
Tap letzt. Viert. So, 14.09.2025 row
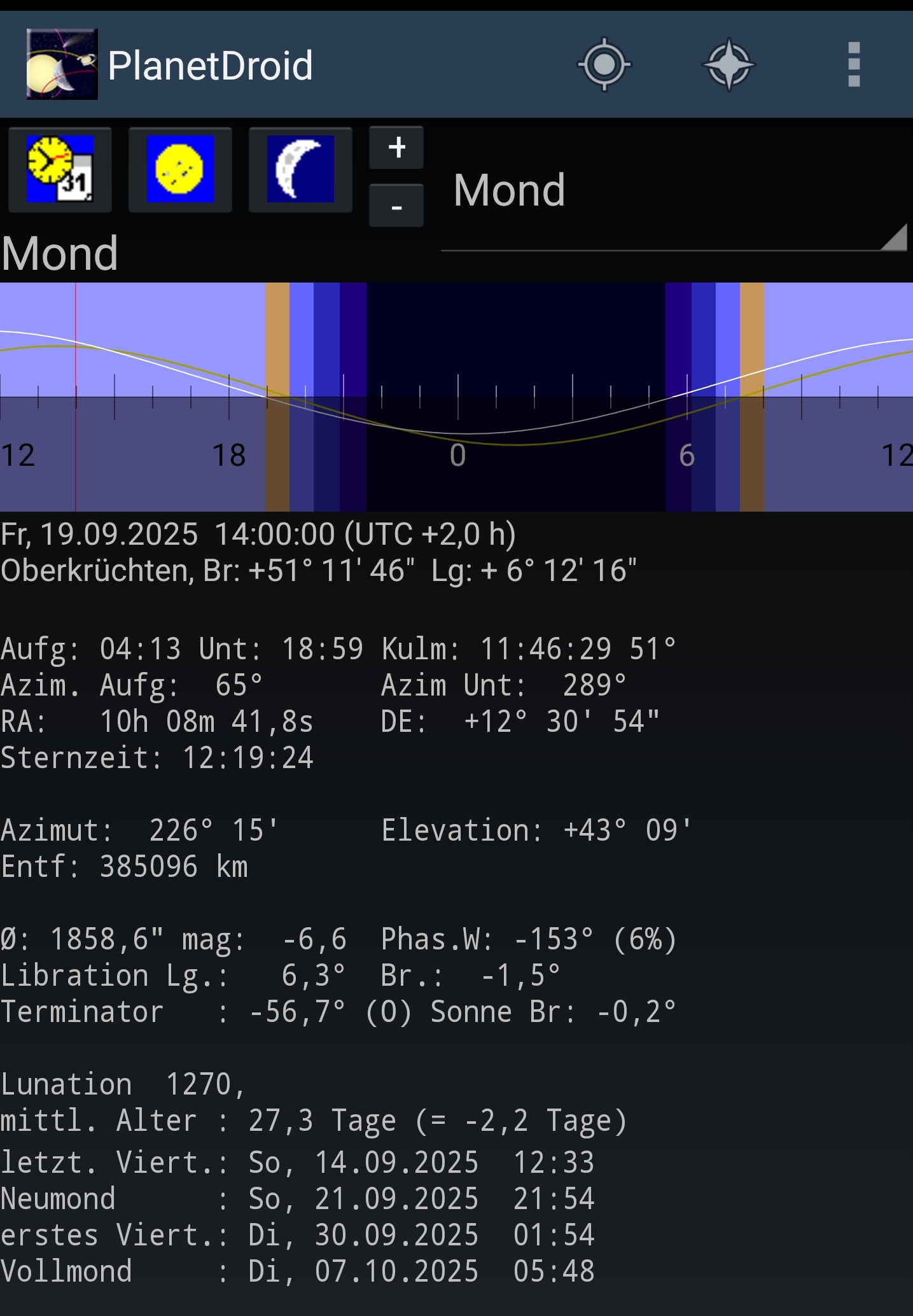[298, 1163]
